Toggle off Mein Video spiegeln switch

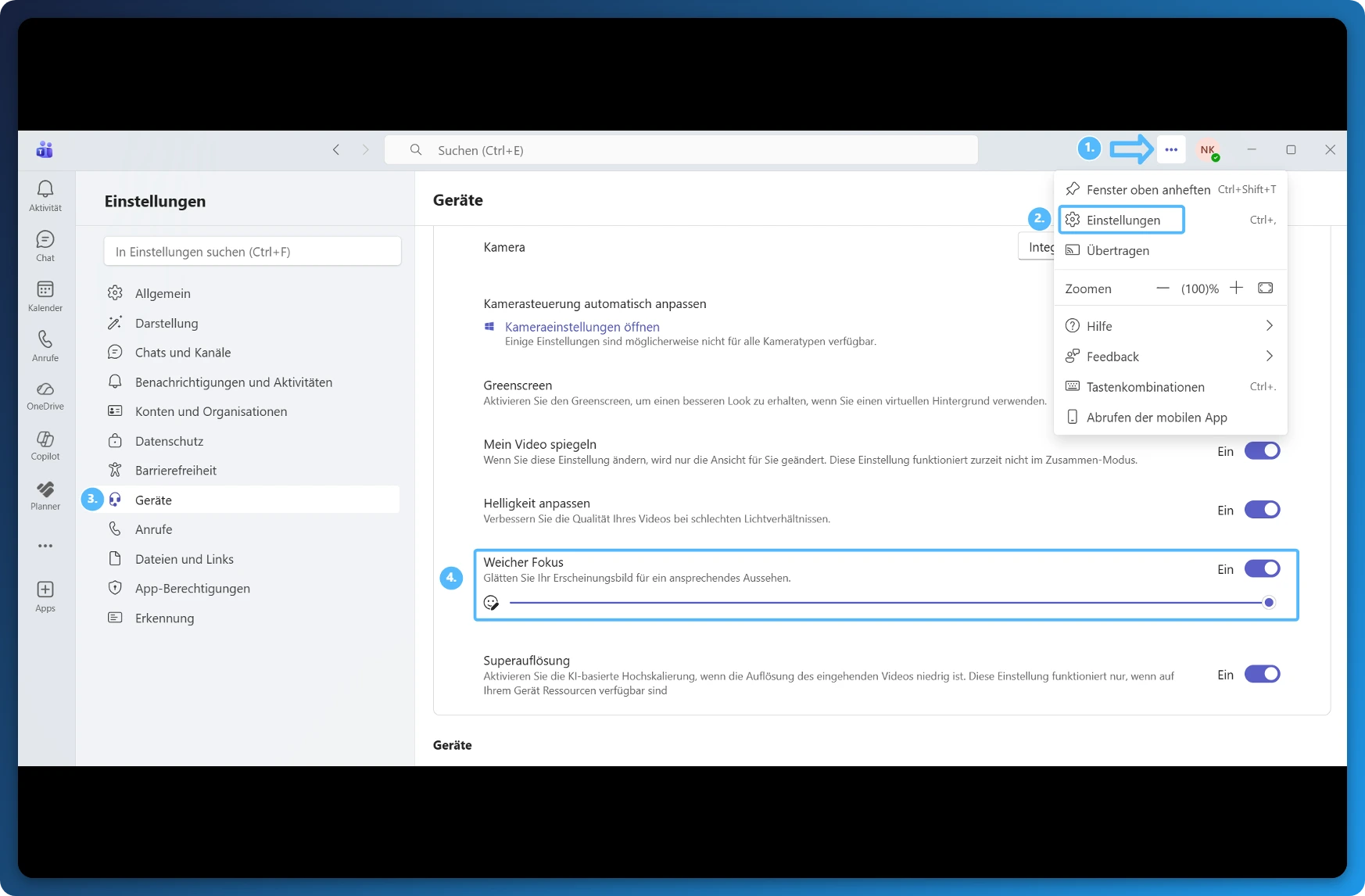pos(1262,451)
